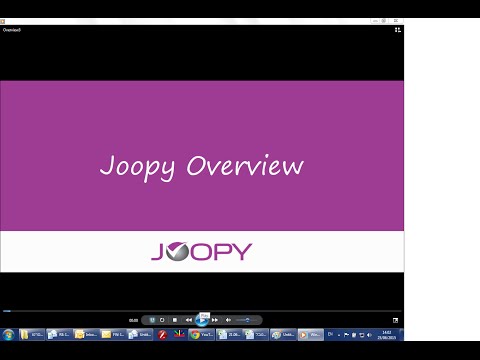This screenshot has height=360, width=480.
Task: Skip to previous track
Action: point(189,320)
